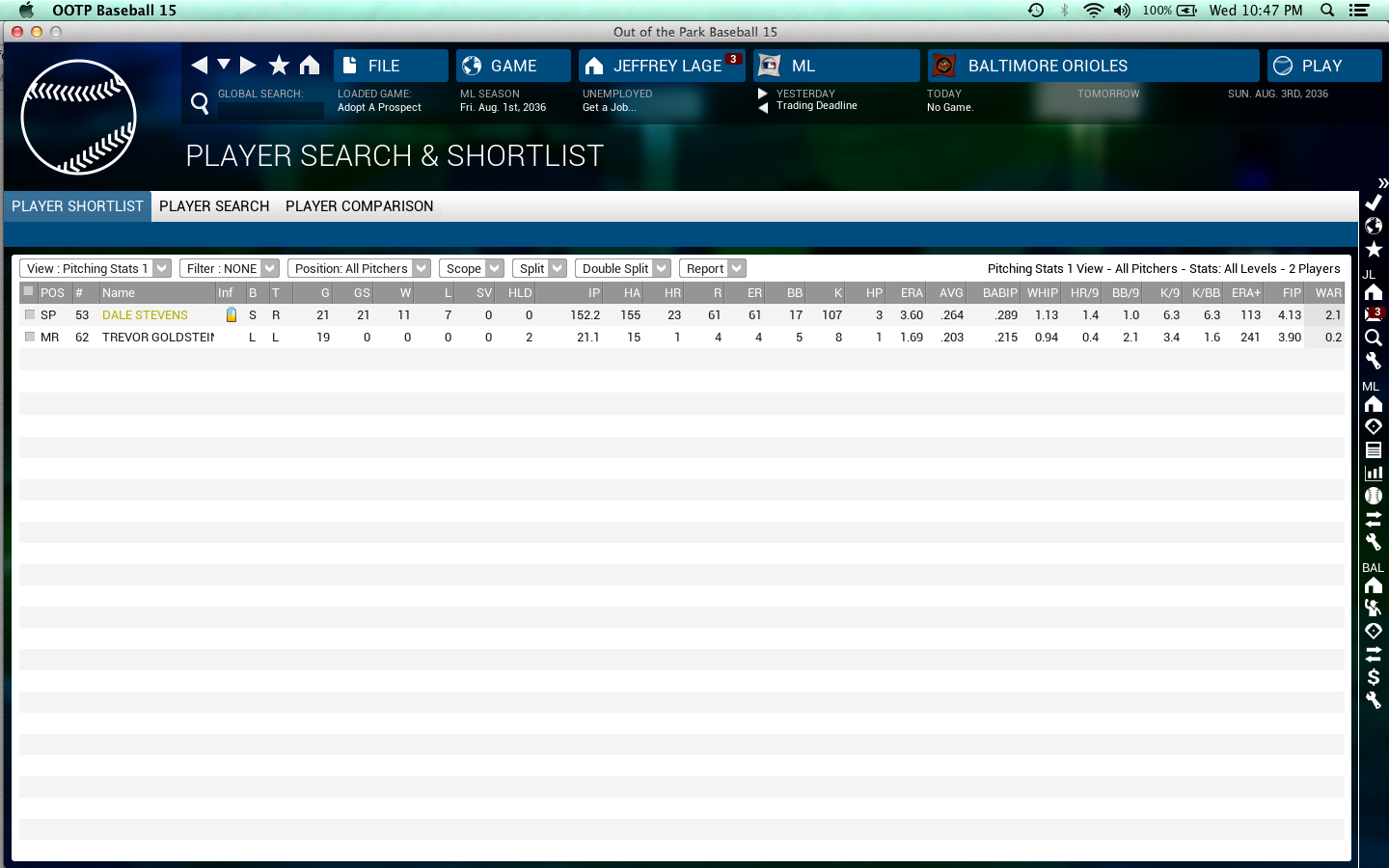Click the star bookmark icon in top navigation
The height and width of the screenshot is (868, 1389).
click(279, 66)
